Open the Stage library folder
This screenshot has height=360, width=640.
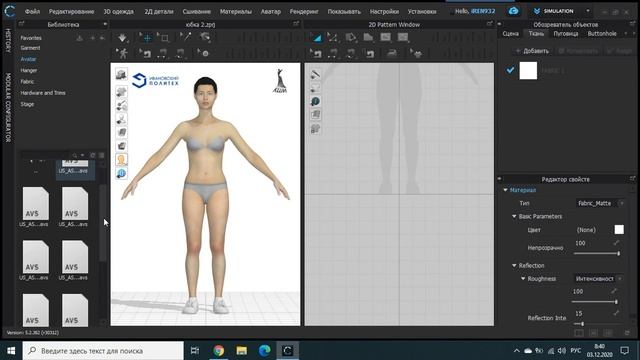[x=27, y=104]
